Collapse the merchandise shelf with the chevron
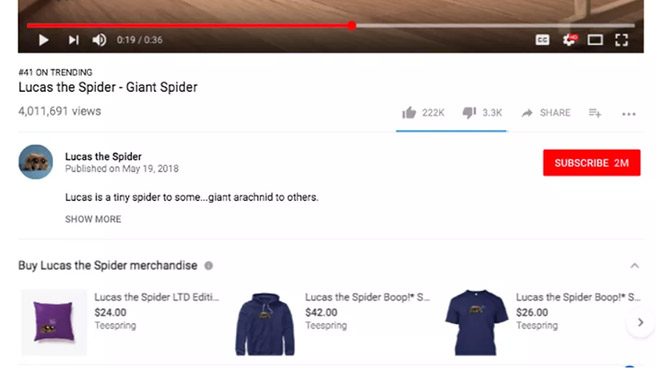This screenshot has width=660, height=371. point(634,266)
